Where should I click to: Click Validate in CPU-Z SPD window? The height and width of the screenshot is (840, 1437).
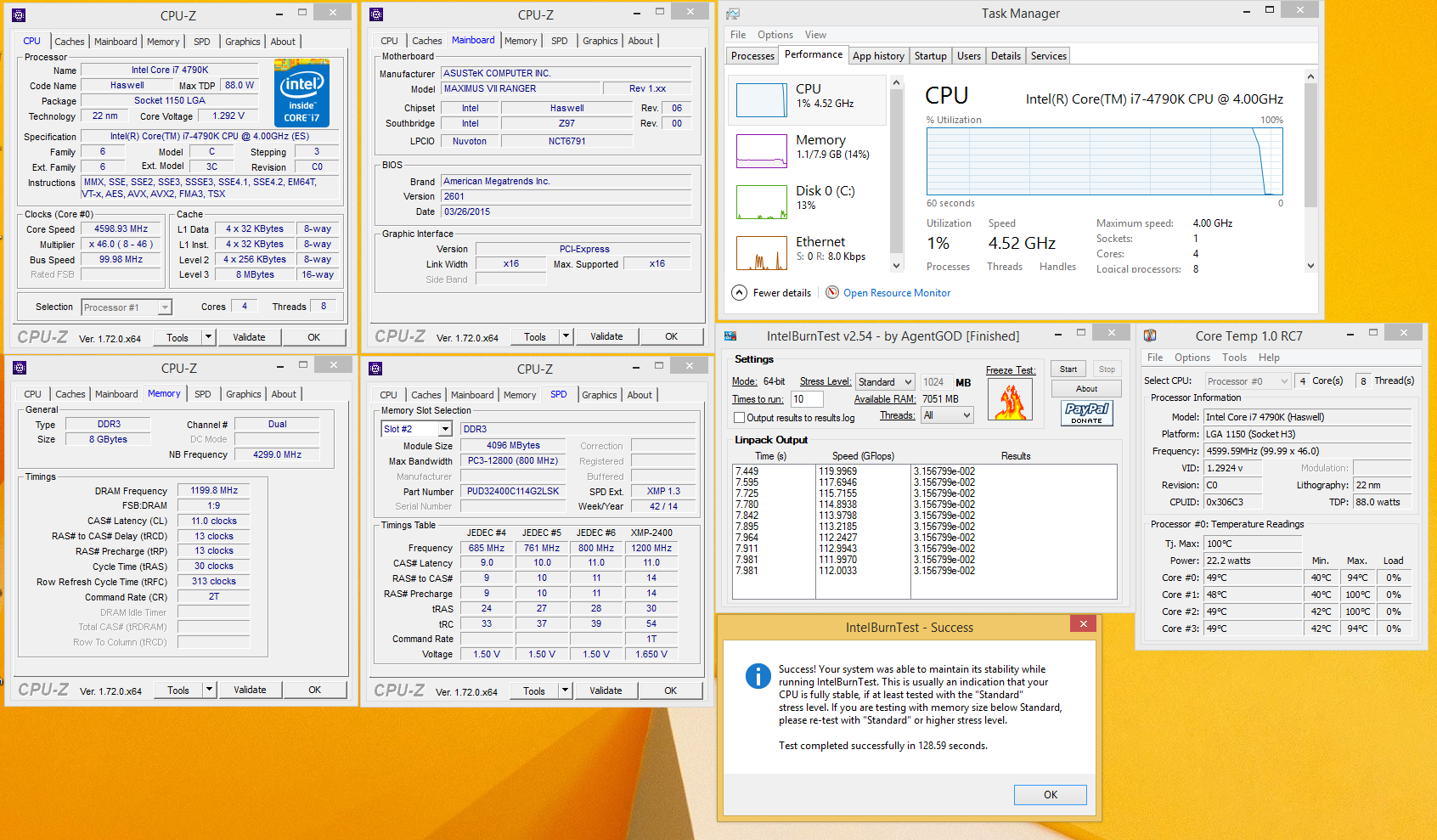coord(606,691)
